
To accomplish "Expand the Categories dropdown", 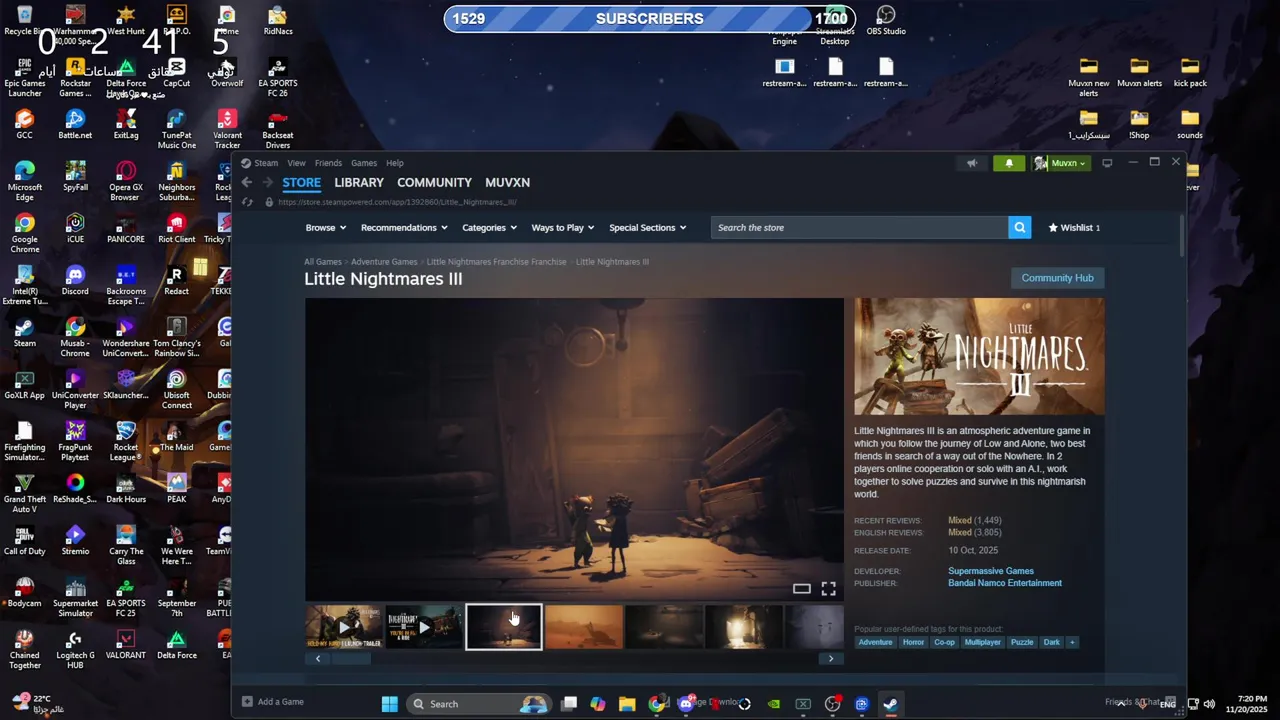I will pos(489,228).
